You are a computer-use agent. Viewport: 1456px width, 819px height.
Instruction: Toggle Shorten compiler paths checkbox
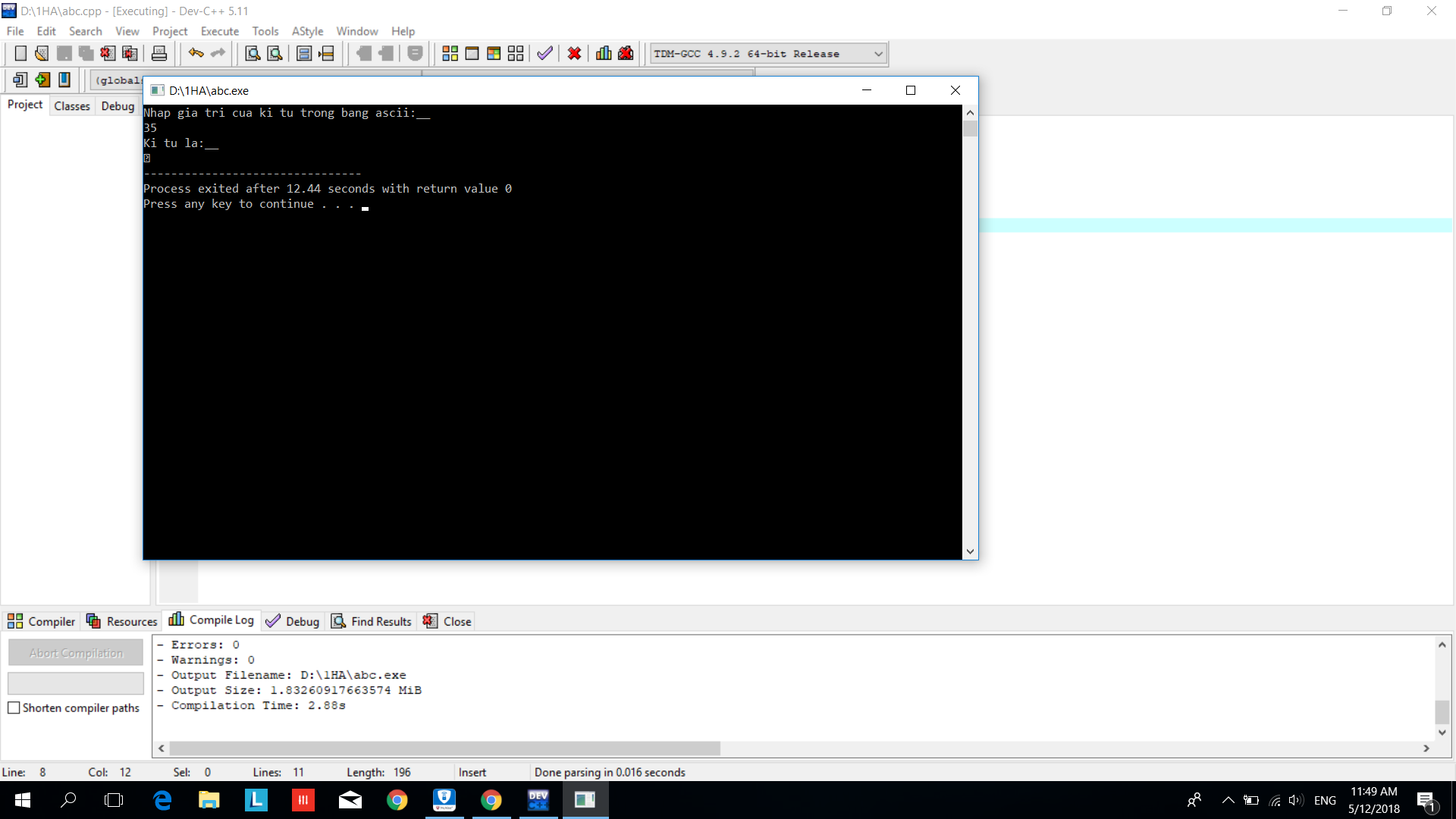[x=14, y=708]
